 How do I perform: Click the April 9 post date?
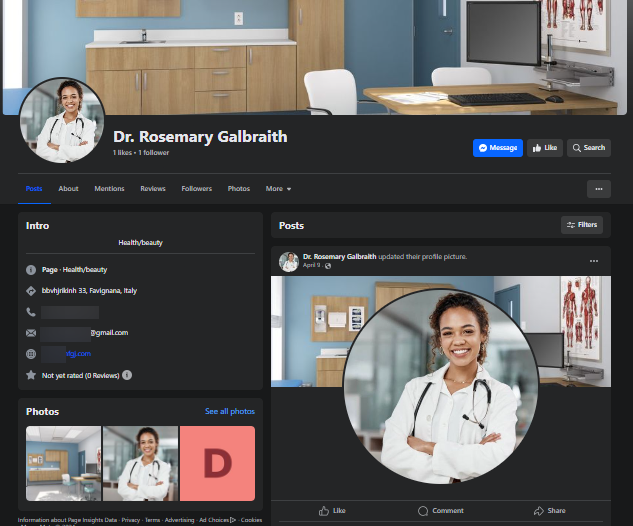tap(312, 265)
